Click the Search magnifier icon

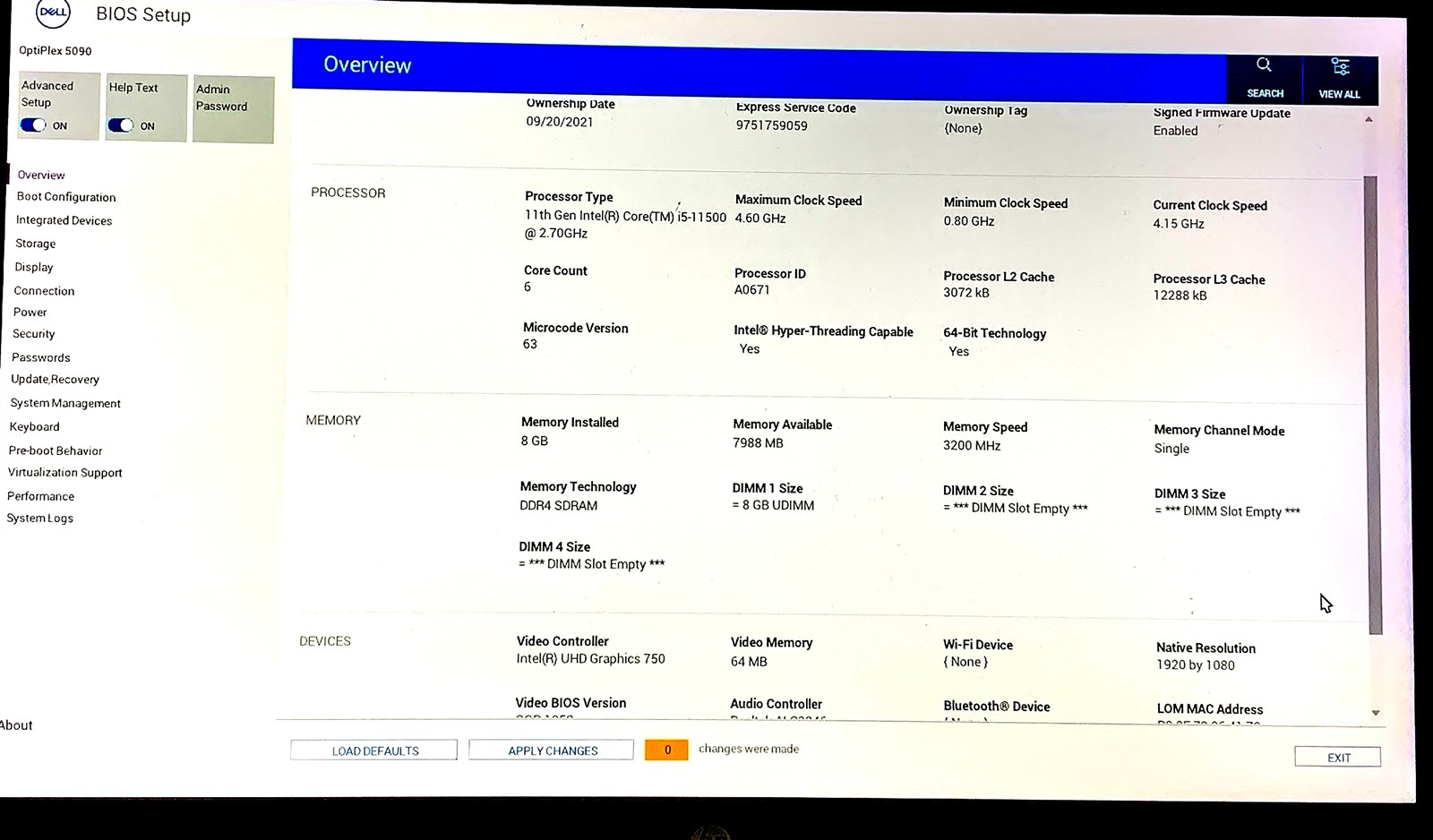tap(1264, 65)
